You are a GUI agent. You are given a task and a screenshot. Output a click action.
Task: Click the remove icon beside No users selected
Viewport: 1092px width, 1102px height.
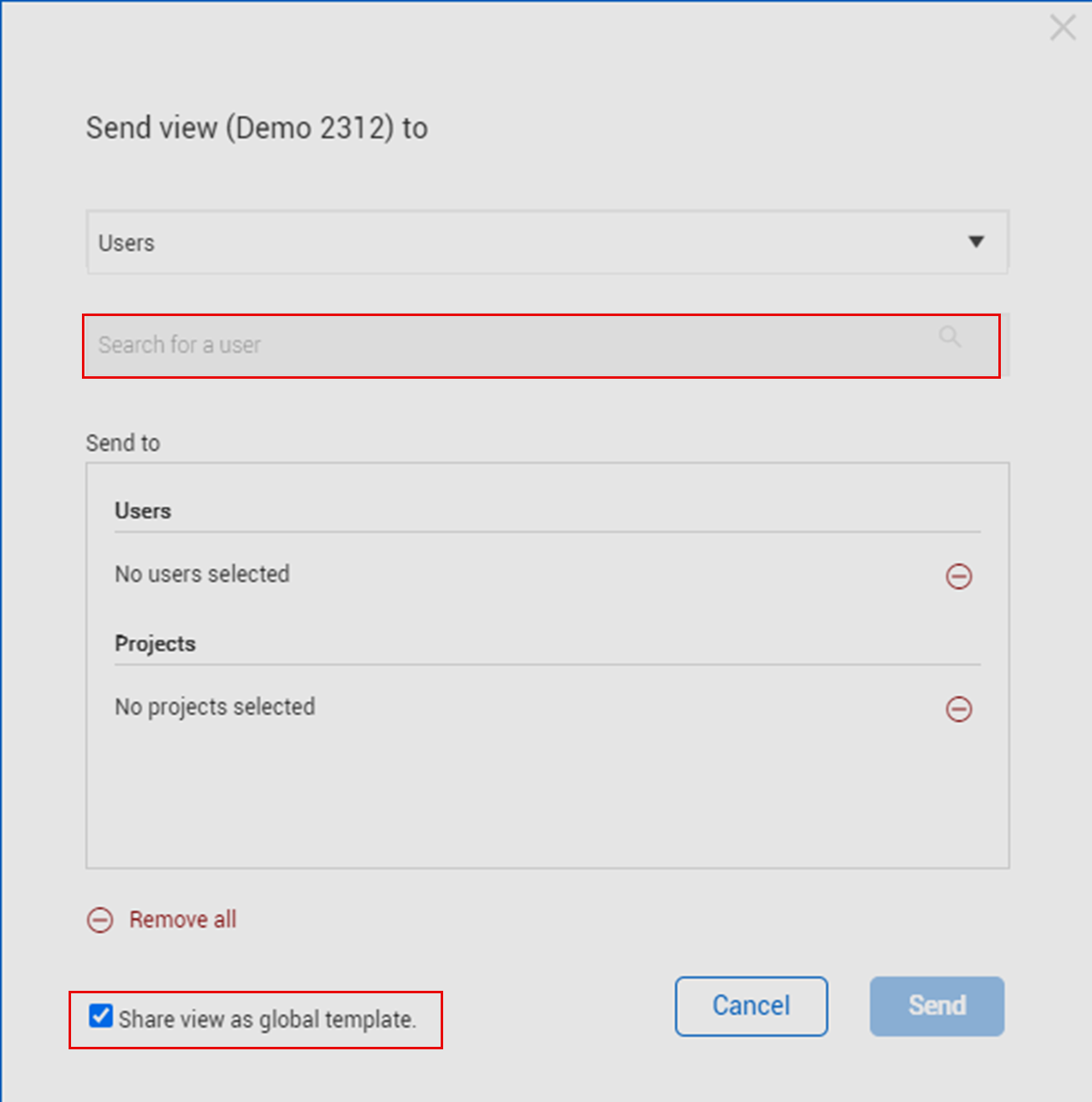pyautogui.click(x=958, y=576)
